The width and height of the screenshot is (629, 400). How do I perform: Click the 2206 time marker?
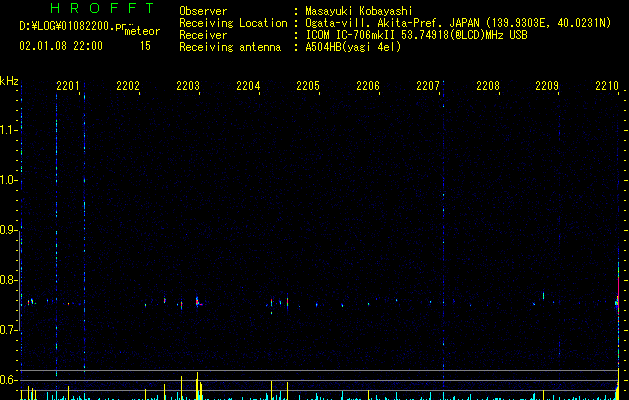(x=368, y=85)
